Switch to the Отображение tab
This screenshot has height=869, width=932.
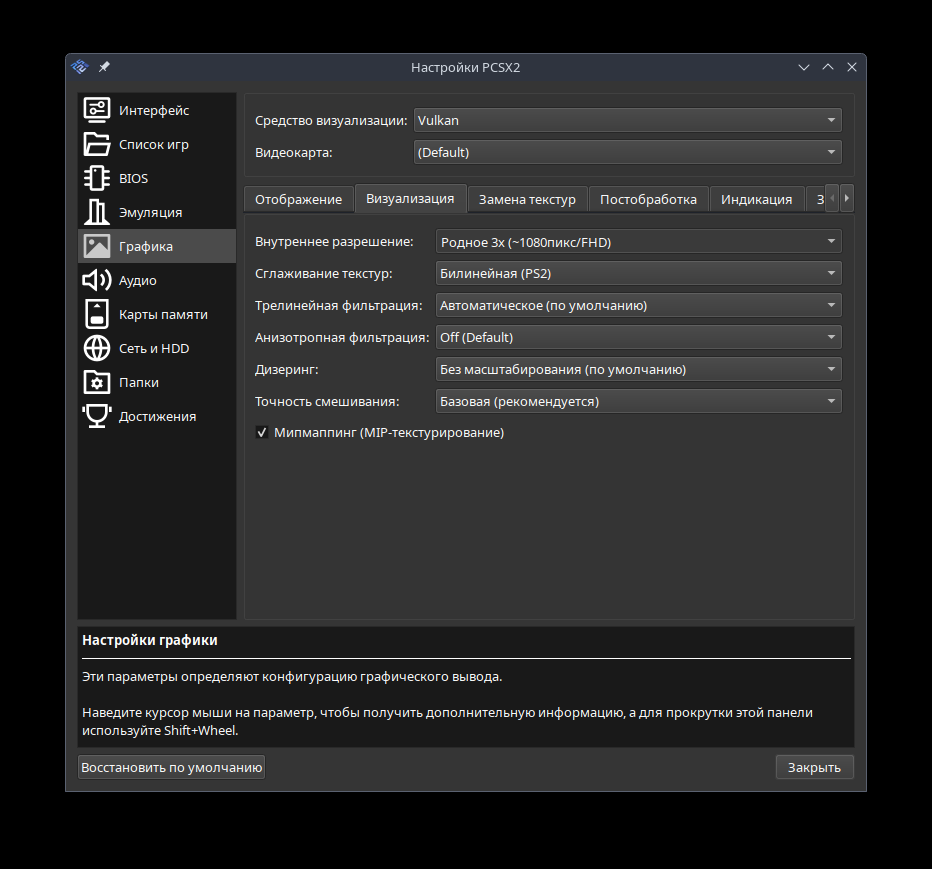click(298, 199)
